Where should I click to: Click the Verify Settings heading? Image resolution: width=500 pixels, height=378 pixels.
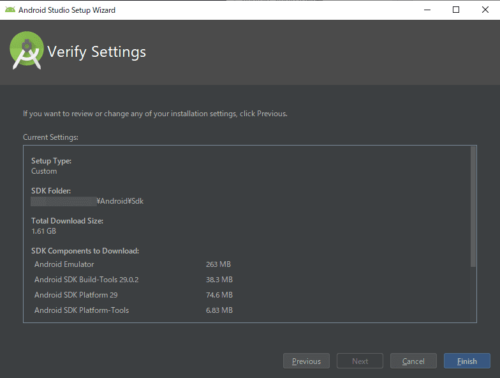click(x=97, y=52)
